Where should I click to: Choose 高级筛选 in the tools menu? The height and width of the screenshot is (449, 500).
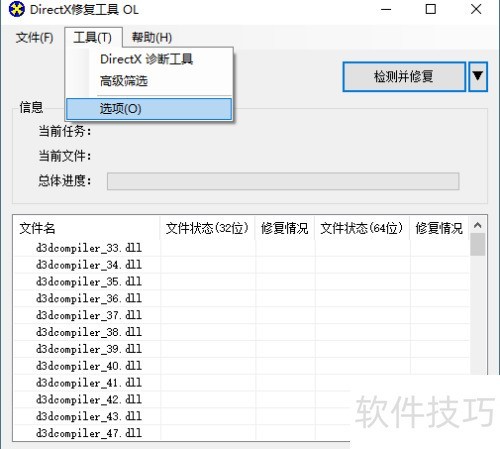124,81
